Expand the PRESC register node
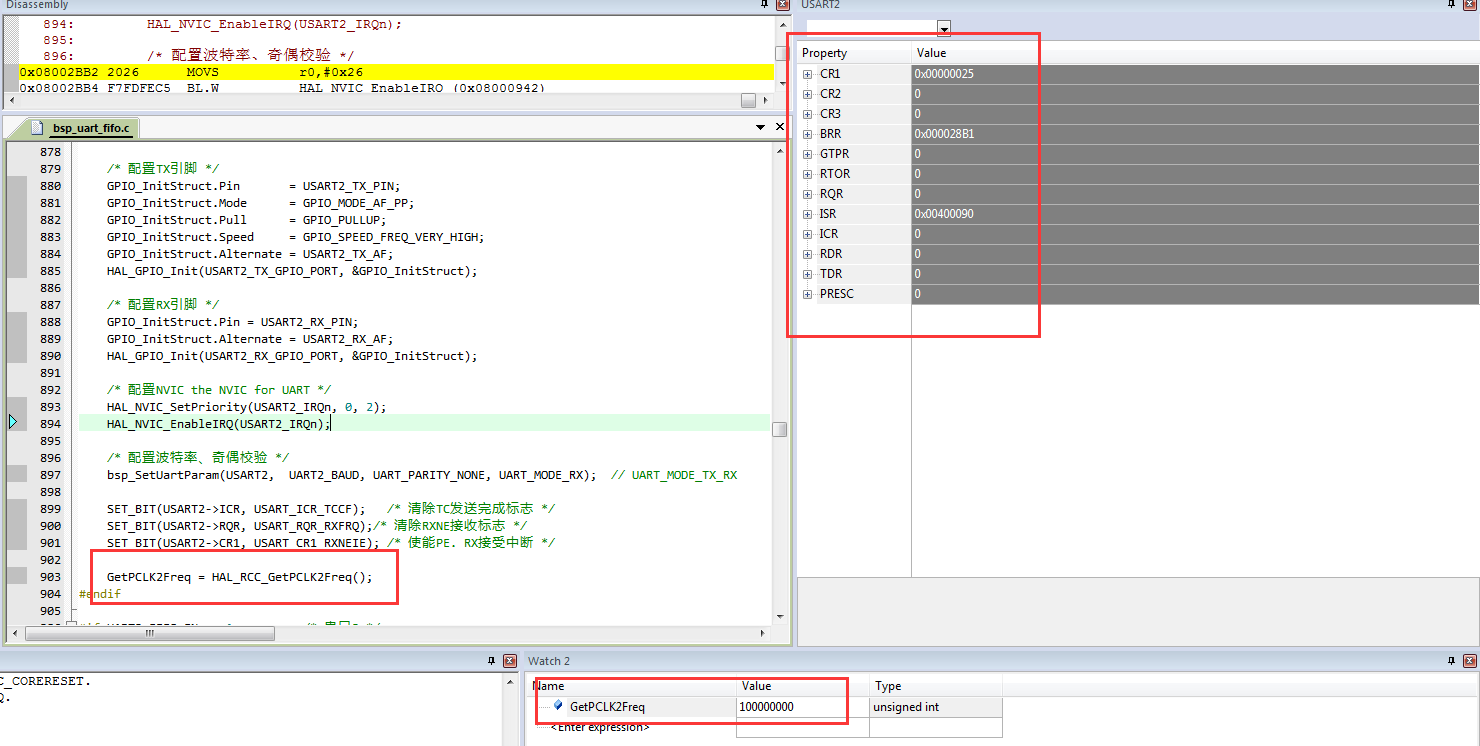1480x746 pixels. point(808,294)
